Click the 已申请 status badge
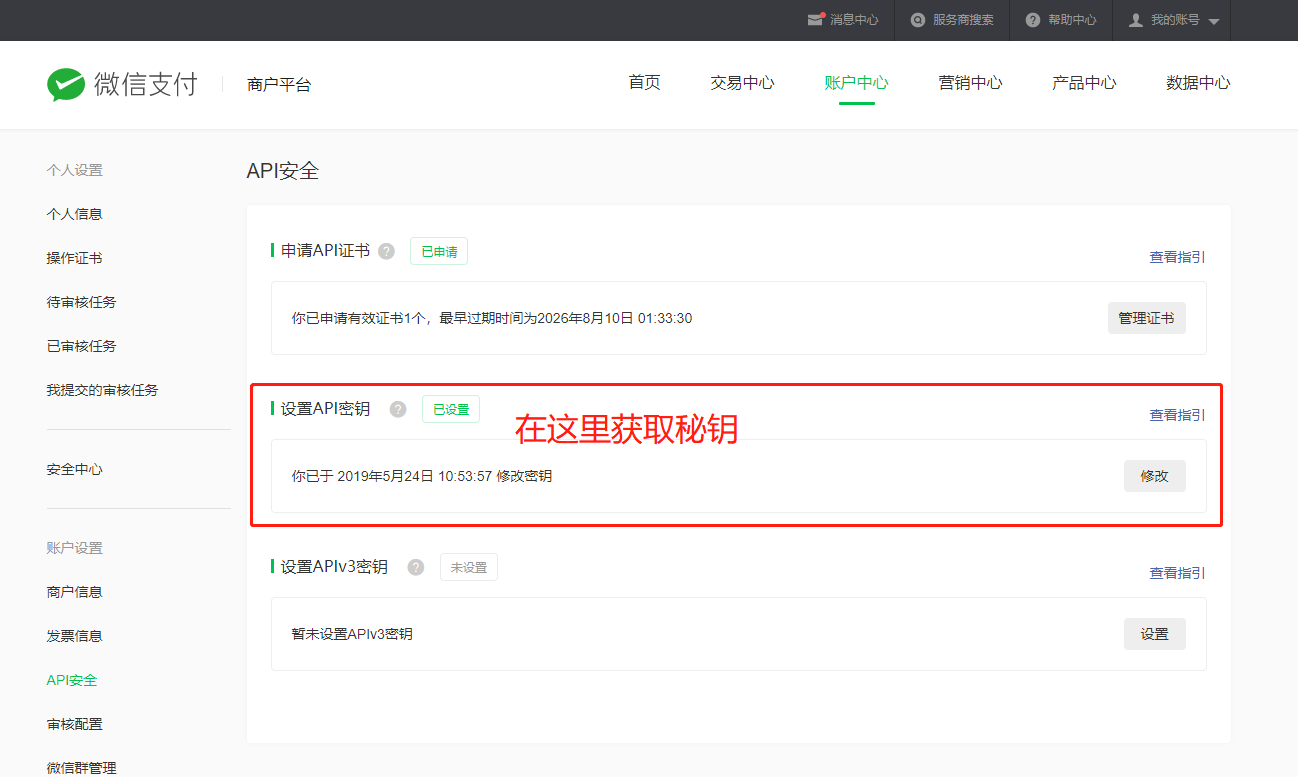1298x777 pixels. point(439,251)
